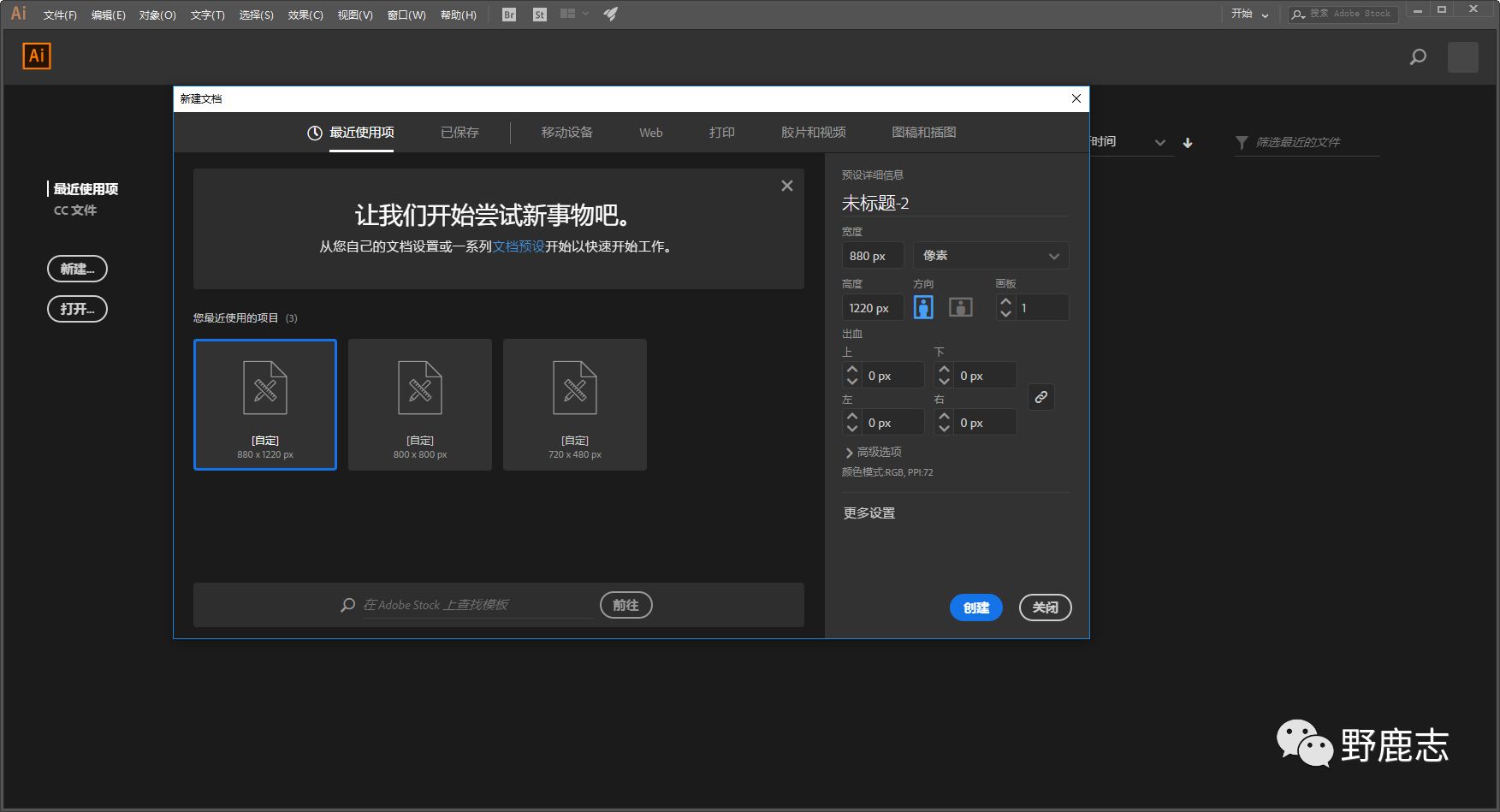
Task: Switch to the 移动设备 tab
Action: coord(566,133)
